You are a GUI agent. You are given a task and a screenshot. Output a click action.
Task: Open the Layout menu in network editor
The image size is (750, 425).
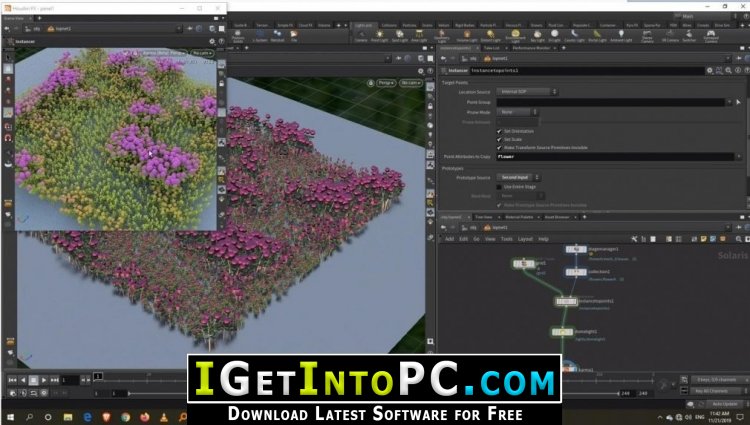point(525,239)
